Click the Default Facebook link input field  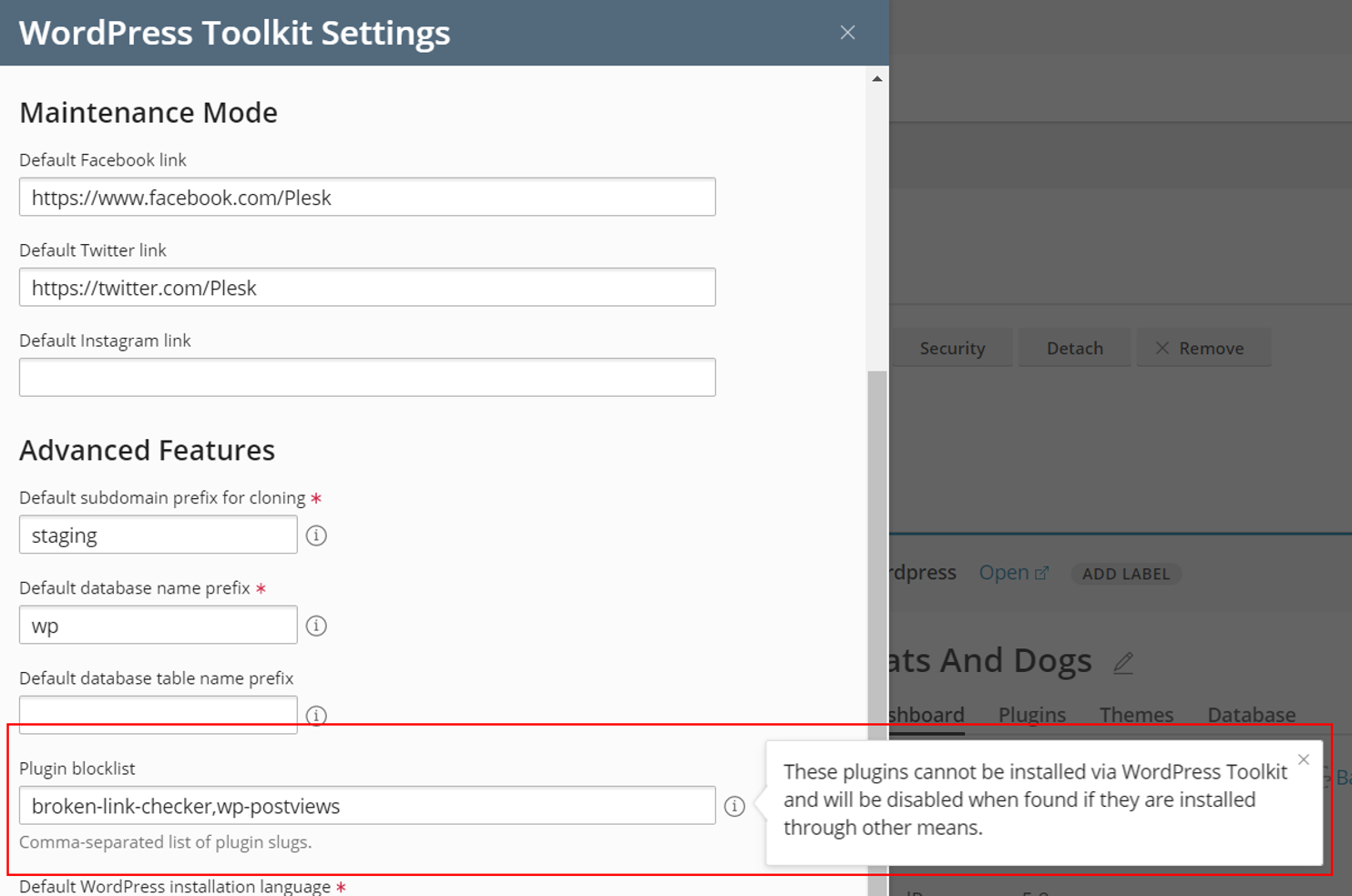click(367, 197)
